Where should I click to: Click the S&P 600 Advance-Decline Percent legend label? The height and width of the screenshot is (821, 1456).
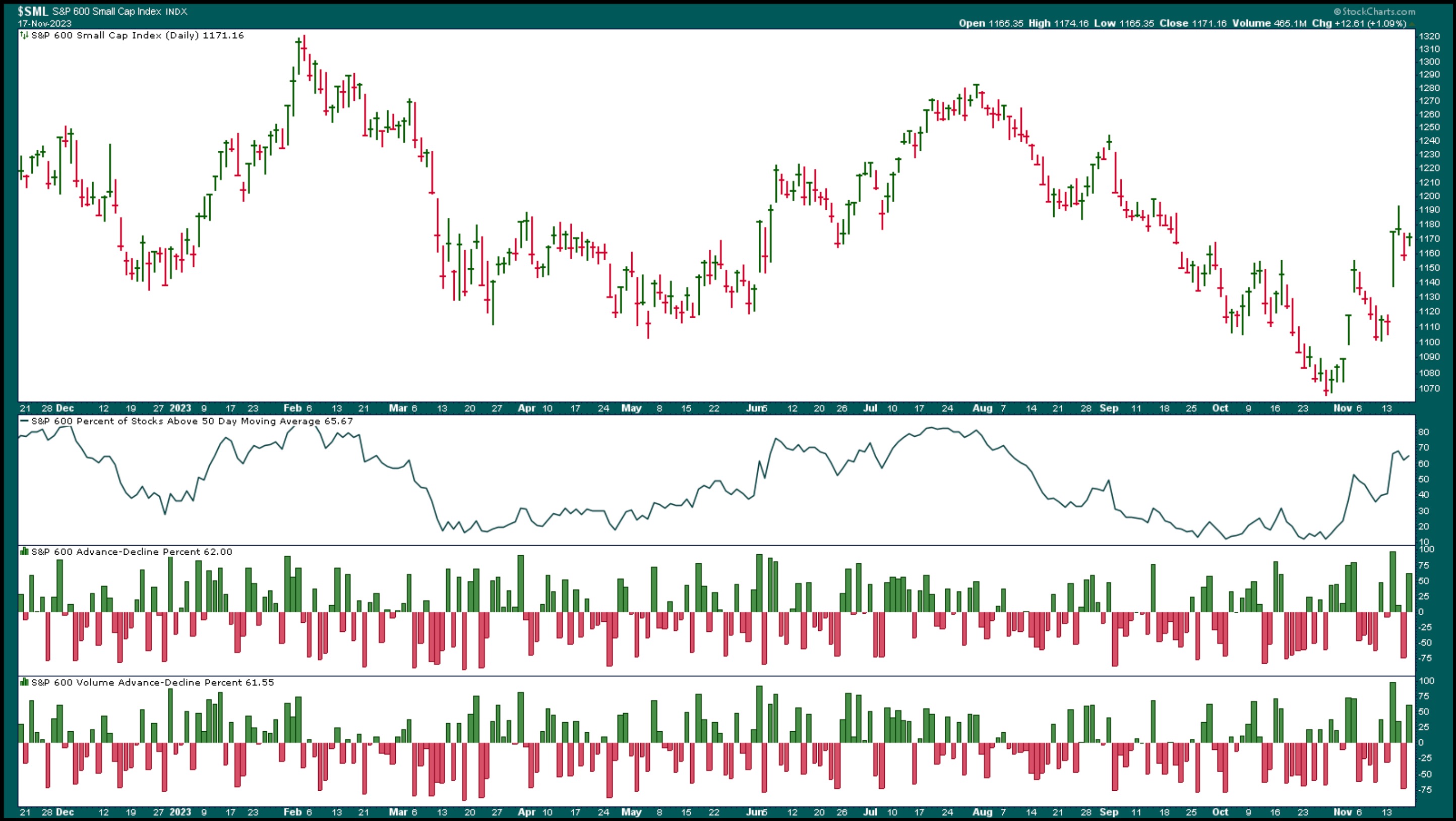coord(131,552)
